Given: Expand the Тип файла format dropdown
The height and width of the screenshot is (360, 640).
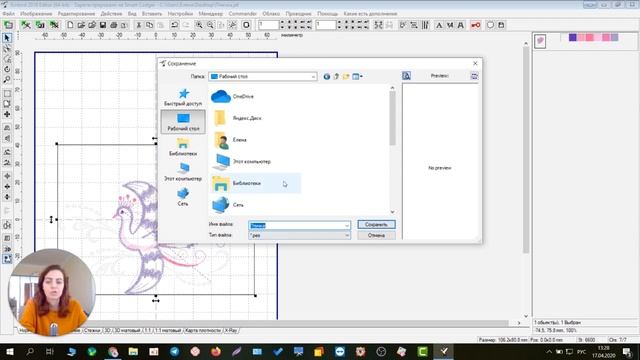Looking at the screenshot, I should click(347, 236).
